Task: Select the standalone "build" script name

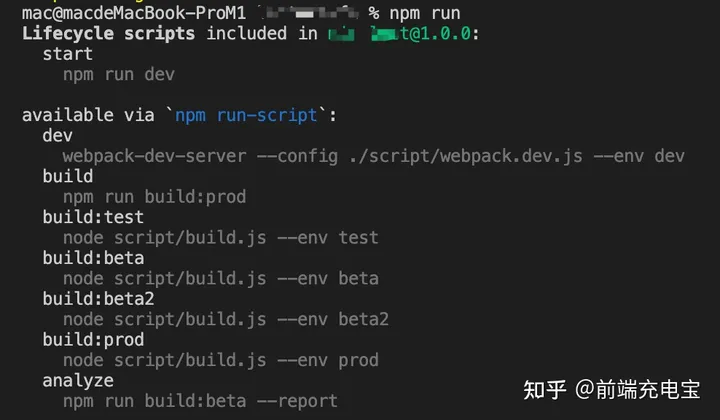Action: tap(68, 176)
